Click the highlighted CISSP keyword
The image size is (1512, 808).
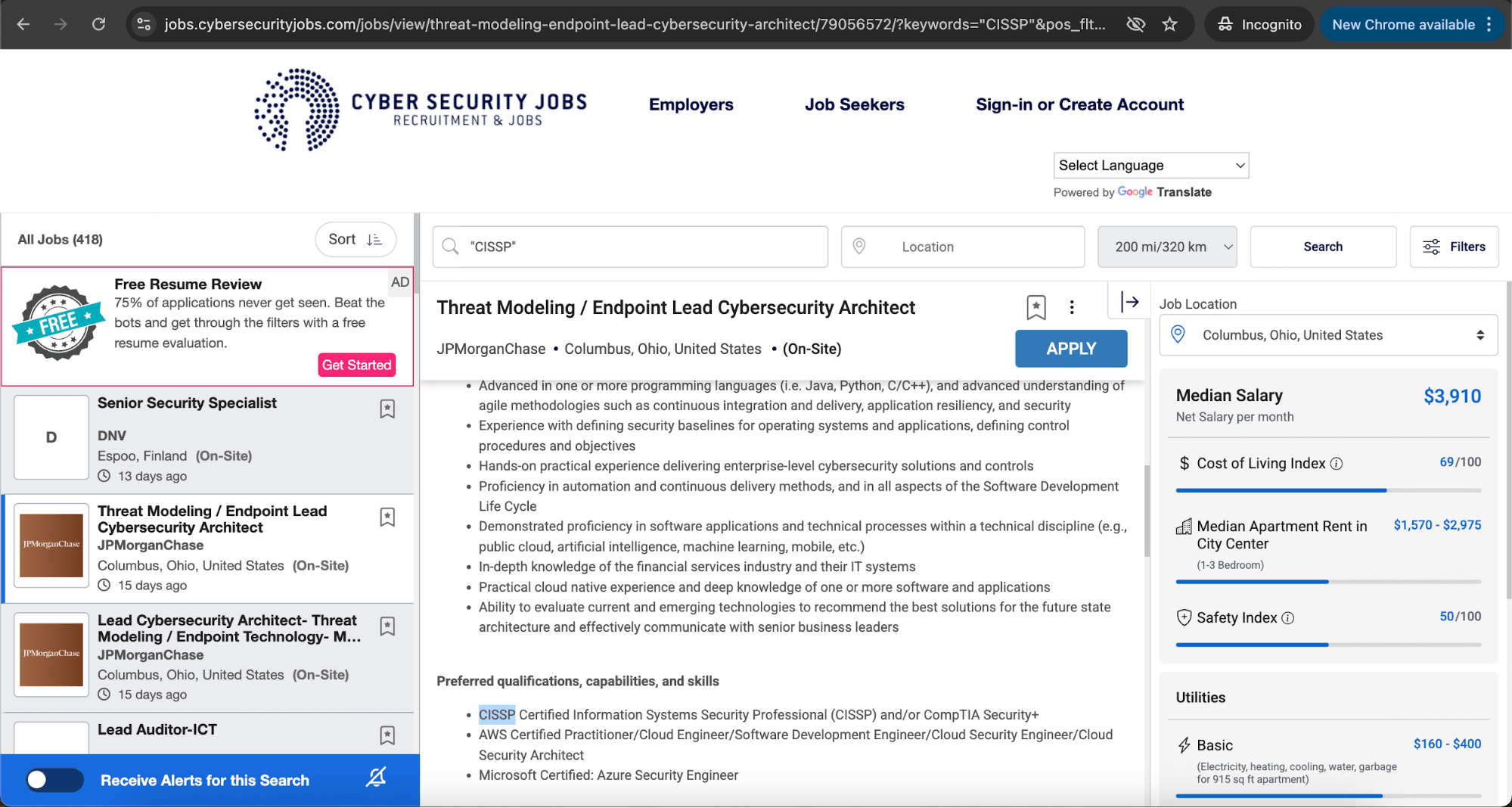pos(497,715)
